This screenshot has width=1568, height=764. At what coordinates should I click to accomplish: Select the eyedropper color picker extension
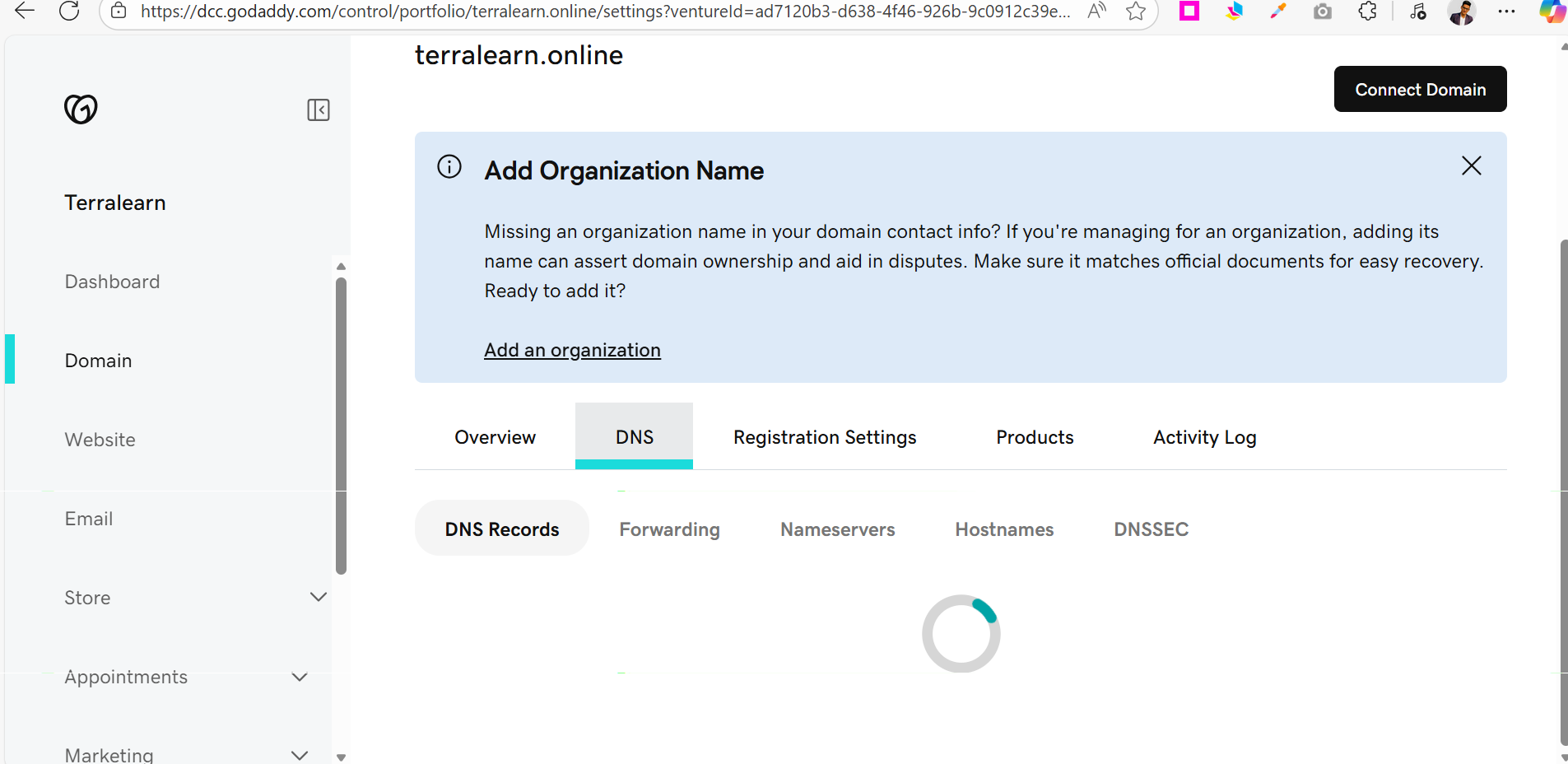click(1278, 12)
